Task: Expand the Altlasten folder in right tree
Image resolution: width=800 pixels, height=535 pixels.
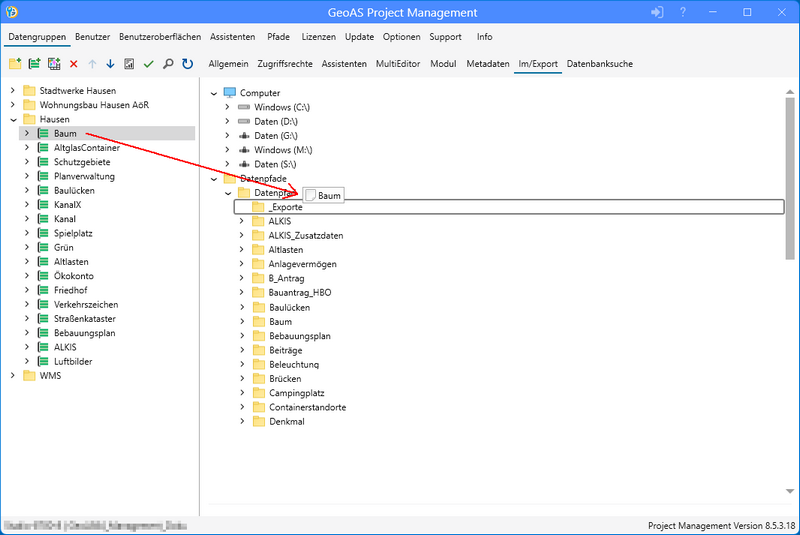Action: [x=242, y=250]
